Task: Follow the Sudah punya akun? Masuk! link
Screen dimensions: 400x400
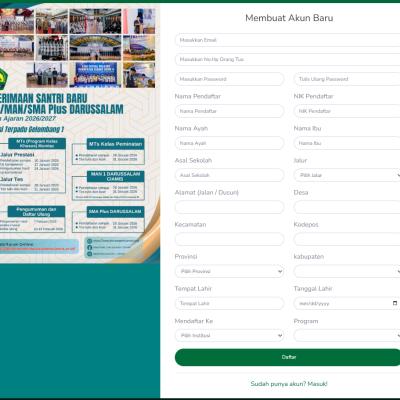Action: pos(289,384)
